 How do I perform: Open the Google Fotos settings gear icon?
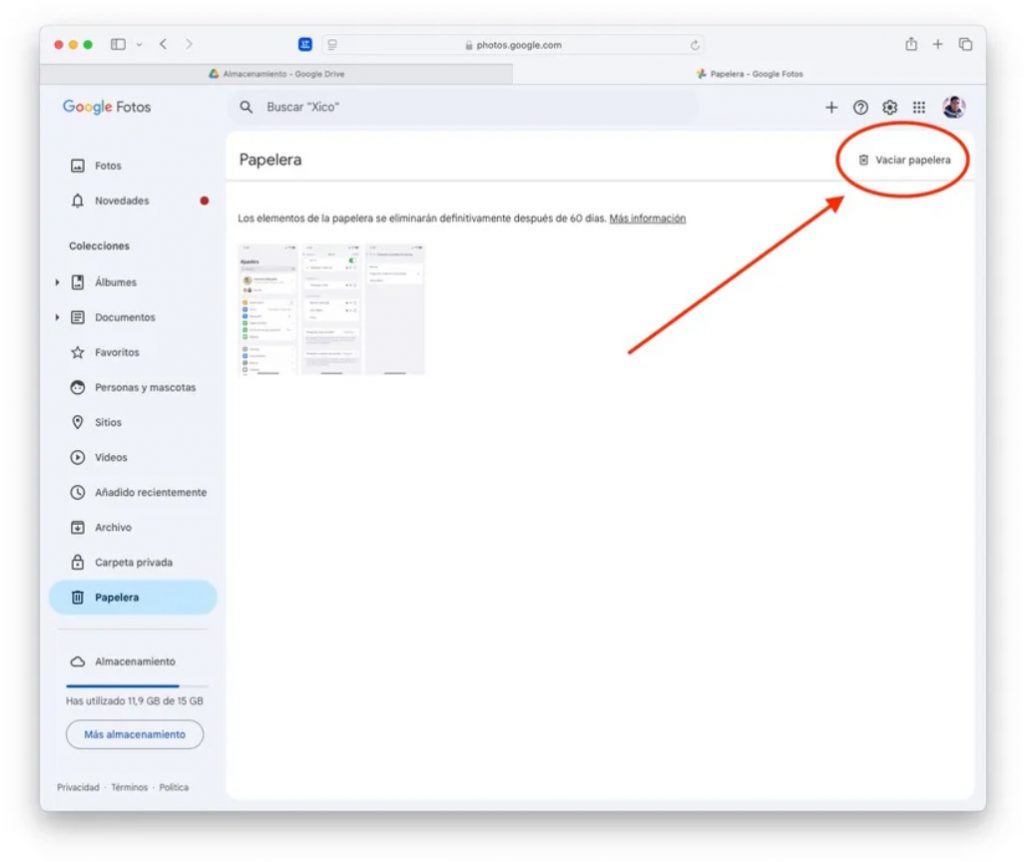pyautogui.click(x=889, y=107)
